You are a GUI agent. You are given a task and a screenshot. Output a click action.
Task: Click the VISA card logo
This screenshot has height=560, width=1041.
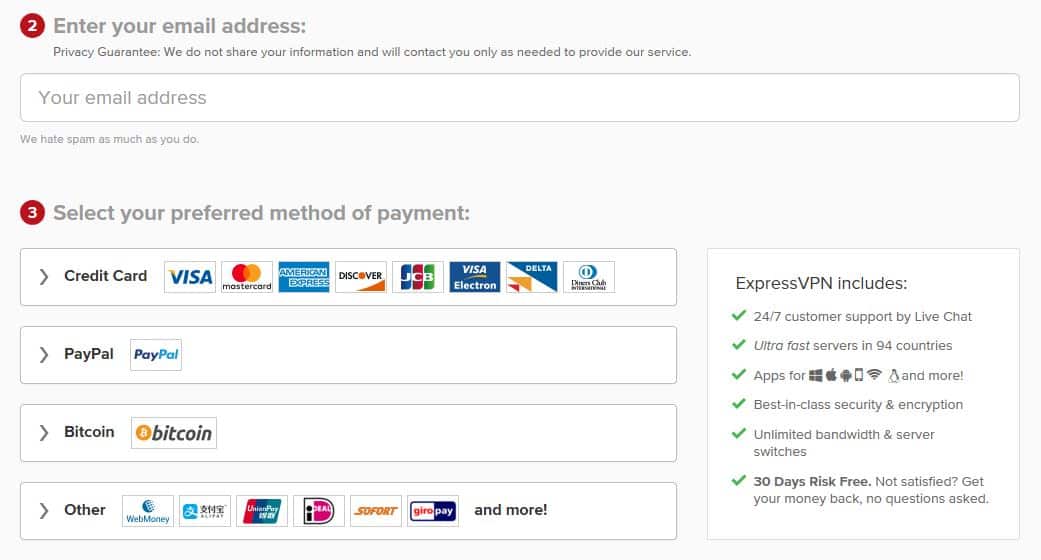click(x=190, y=277)
